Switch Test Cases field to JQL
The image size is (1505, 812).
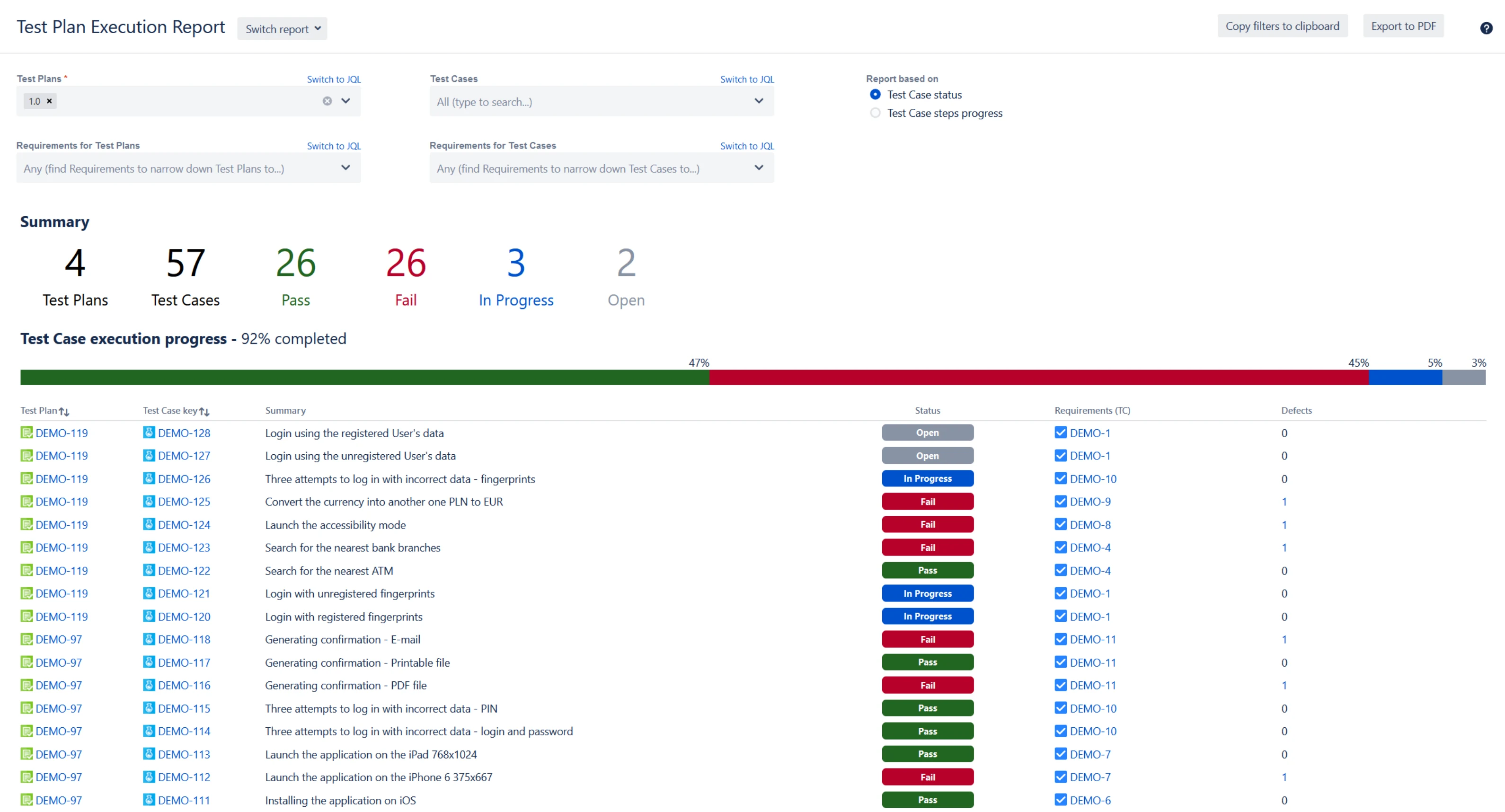coord(747,79)
